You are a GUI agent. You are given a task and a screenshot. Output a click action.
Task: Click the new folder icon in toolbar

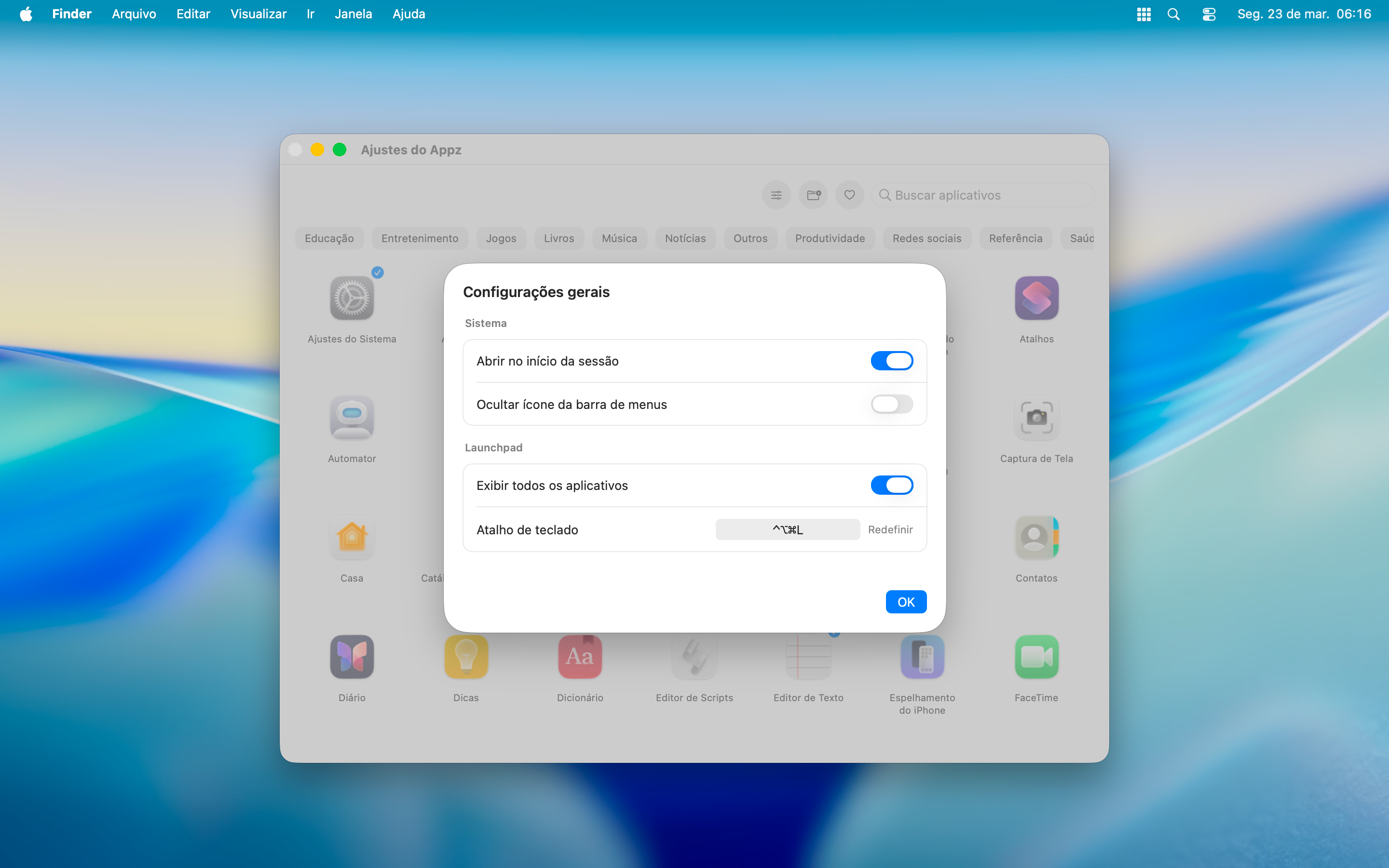tap(813, 195)
